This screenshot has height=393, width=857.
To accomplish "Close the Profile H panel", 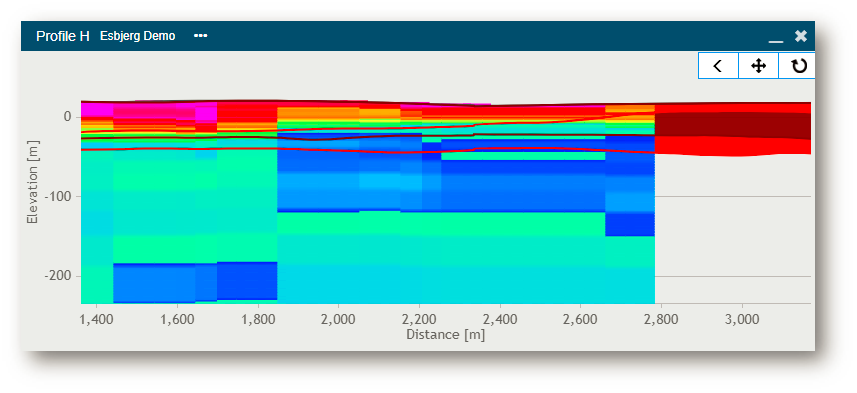I will pyautogui.click(x=801, y=36).
